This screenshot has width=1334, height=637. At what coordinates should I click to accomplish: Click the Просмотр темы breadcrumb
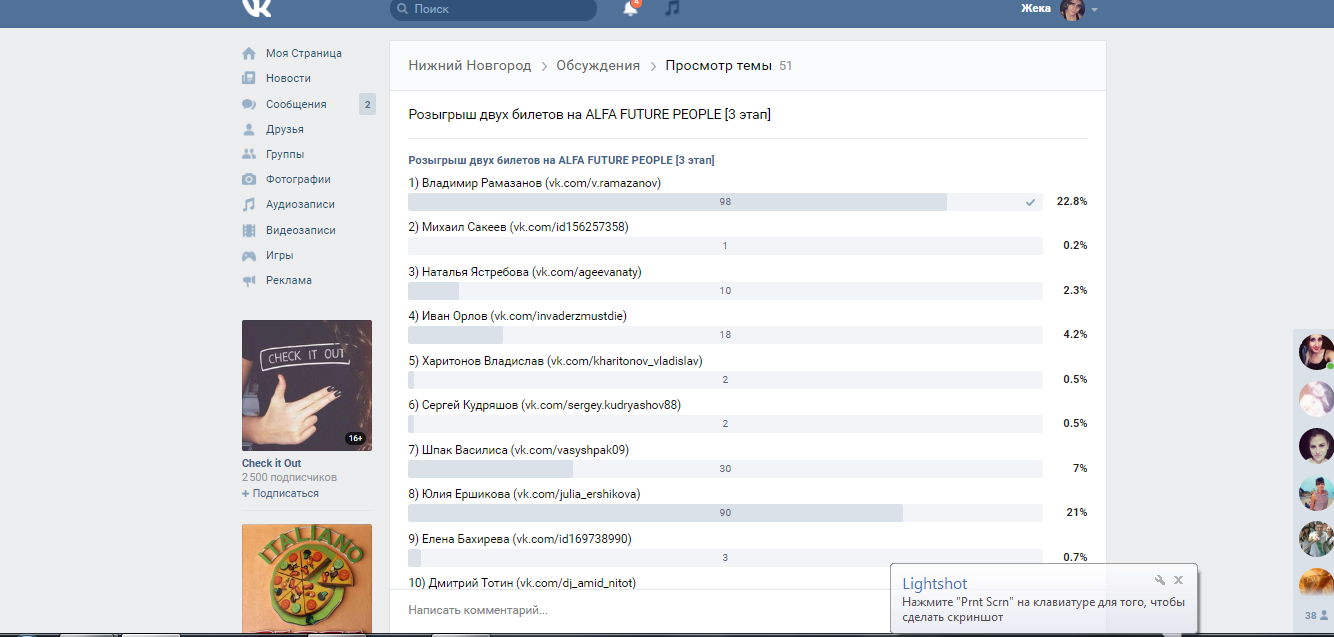point(718,65)
